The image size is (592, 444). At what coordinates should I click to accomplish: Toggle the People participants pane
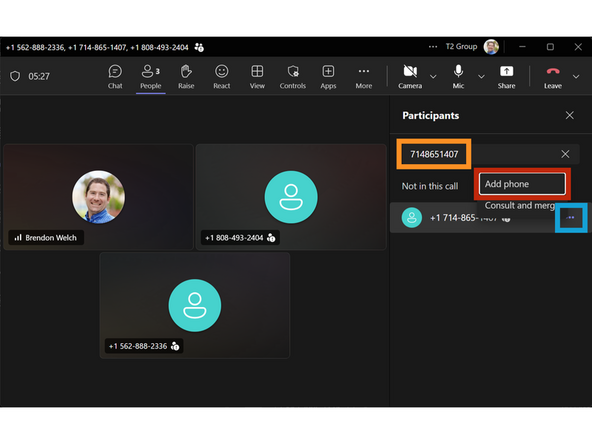pyautogui.click(x=151, y=76)
